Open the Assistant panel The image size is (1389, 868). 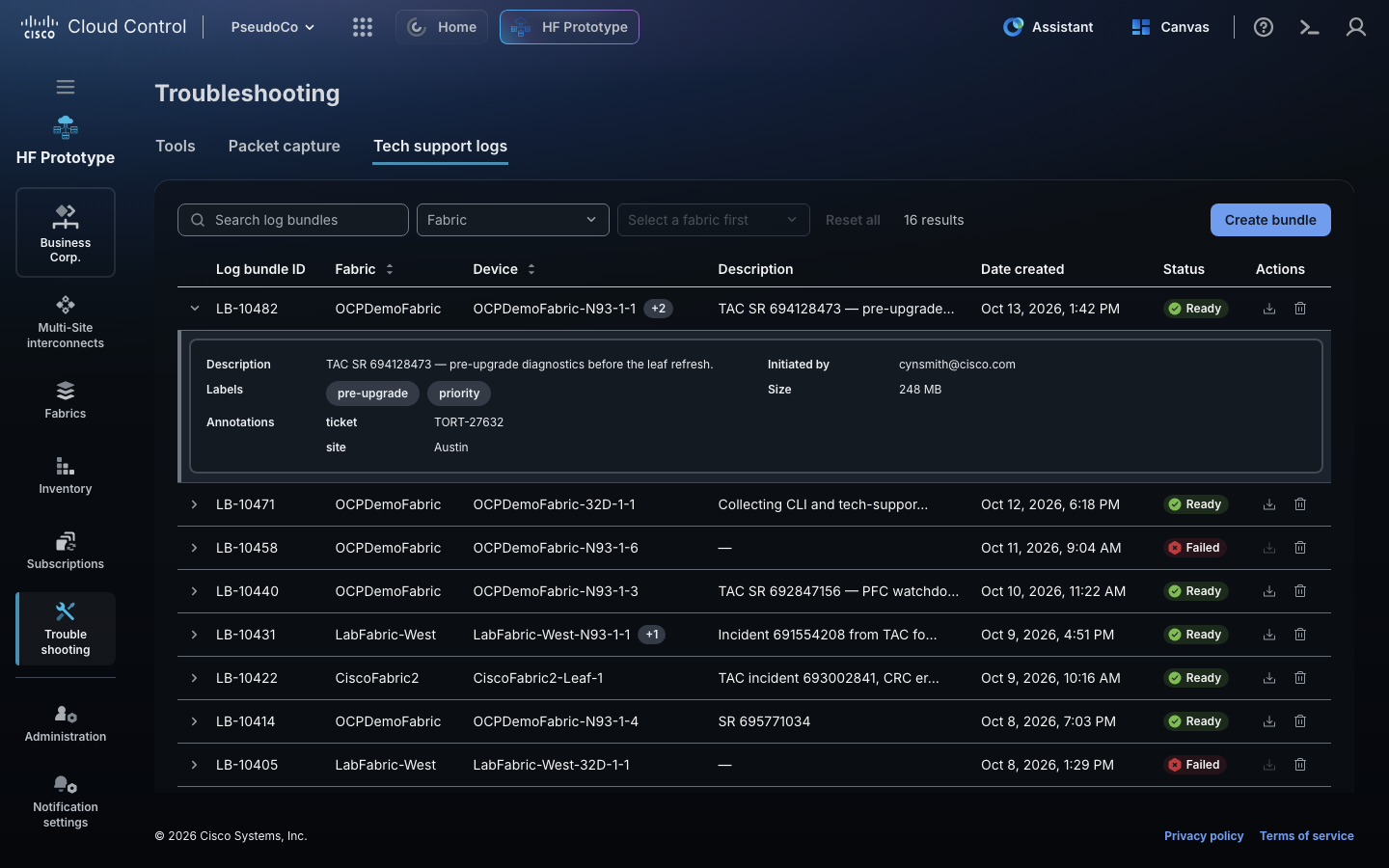coord(1049,27)
